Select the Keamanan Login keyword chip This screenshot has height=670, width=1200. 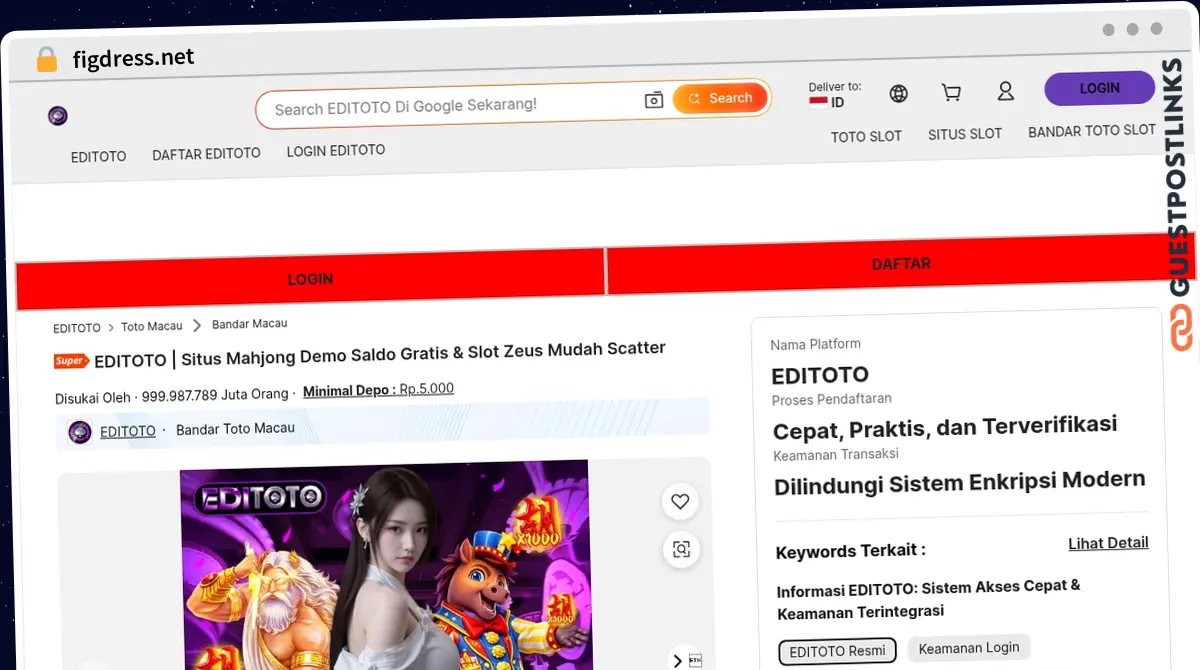pos(969,648)
